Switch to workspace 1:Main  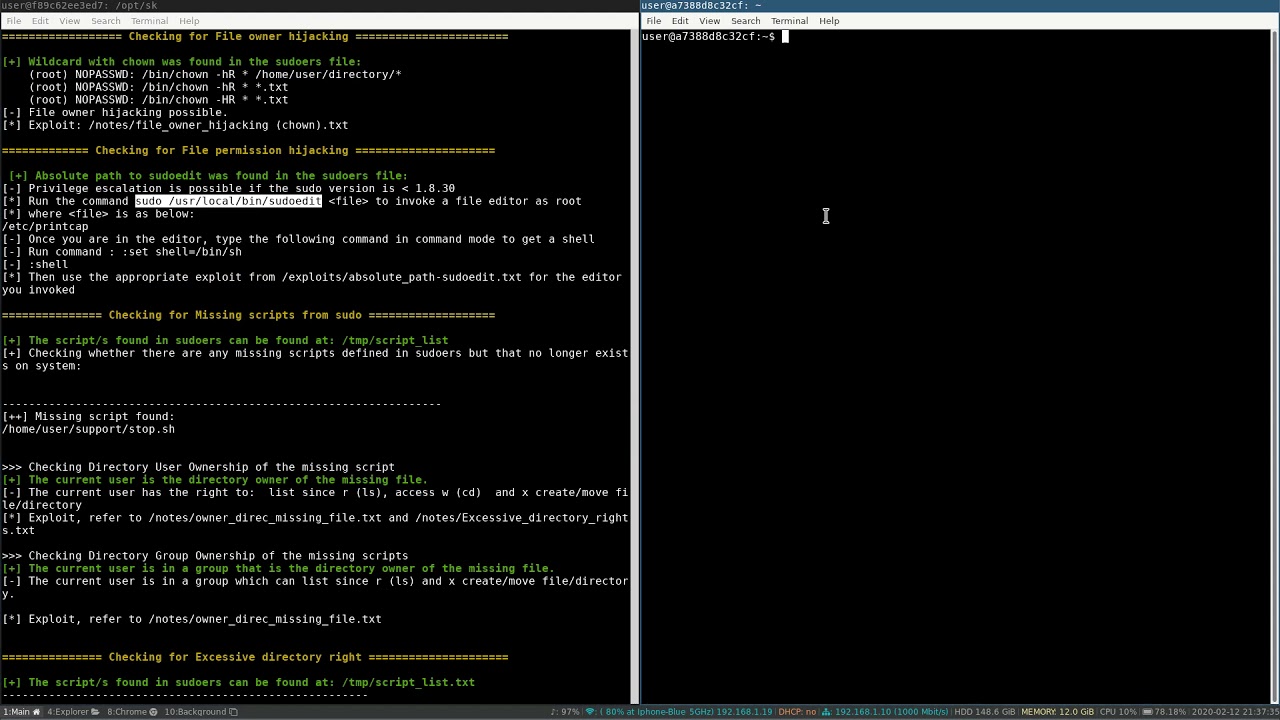21,712
